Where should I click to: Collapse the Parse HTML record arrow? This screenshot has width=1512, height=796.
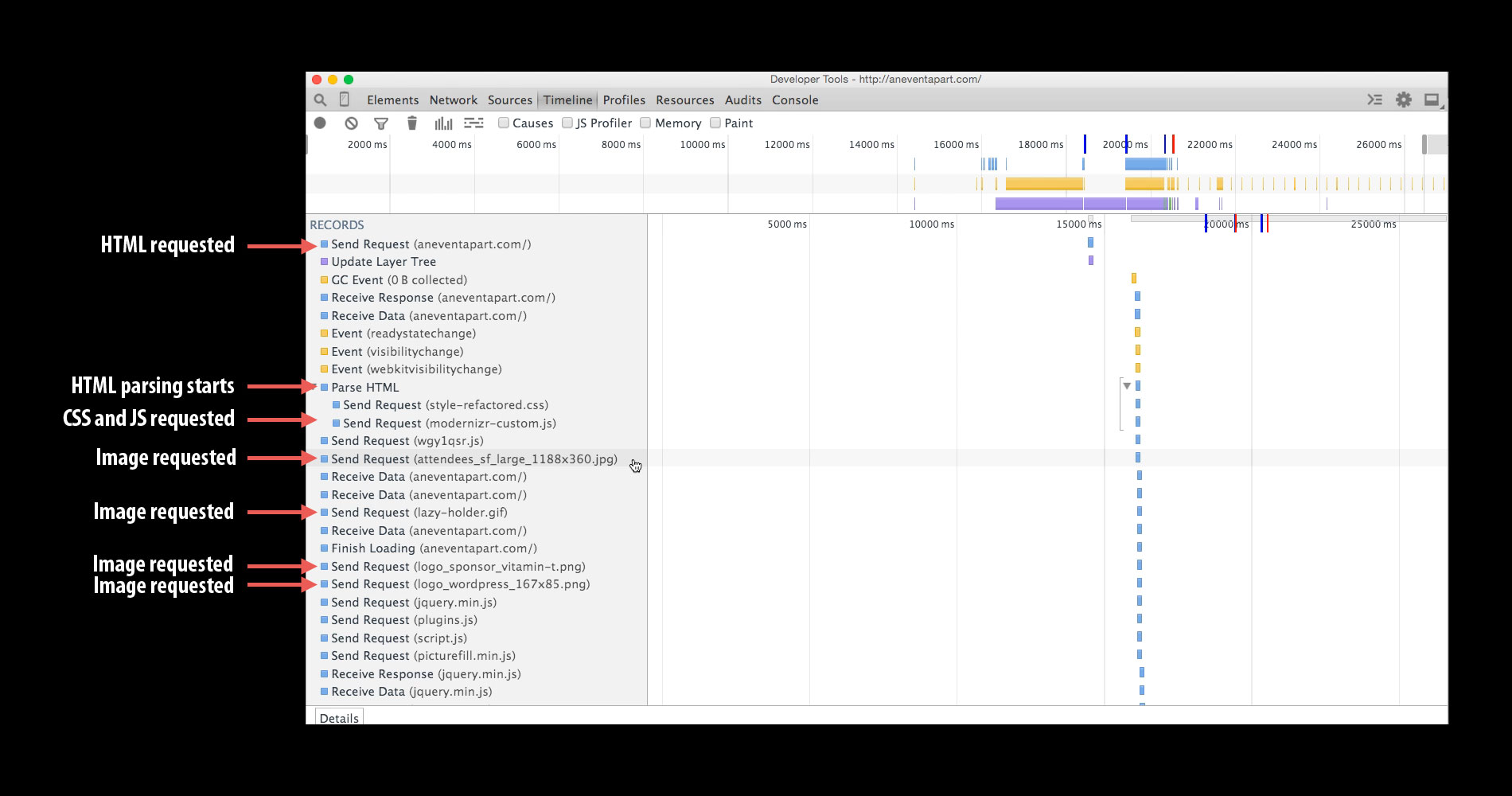click(x=315, y=387)
